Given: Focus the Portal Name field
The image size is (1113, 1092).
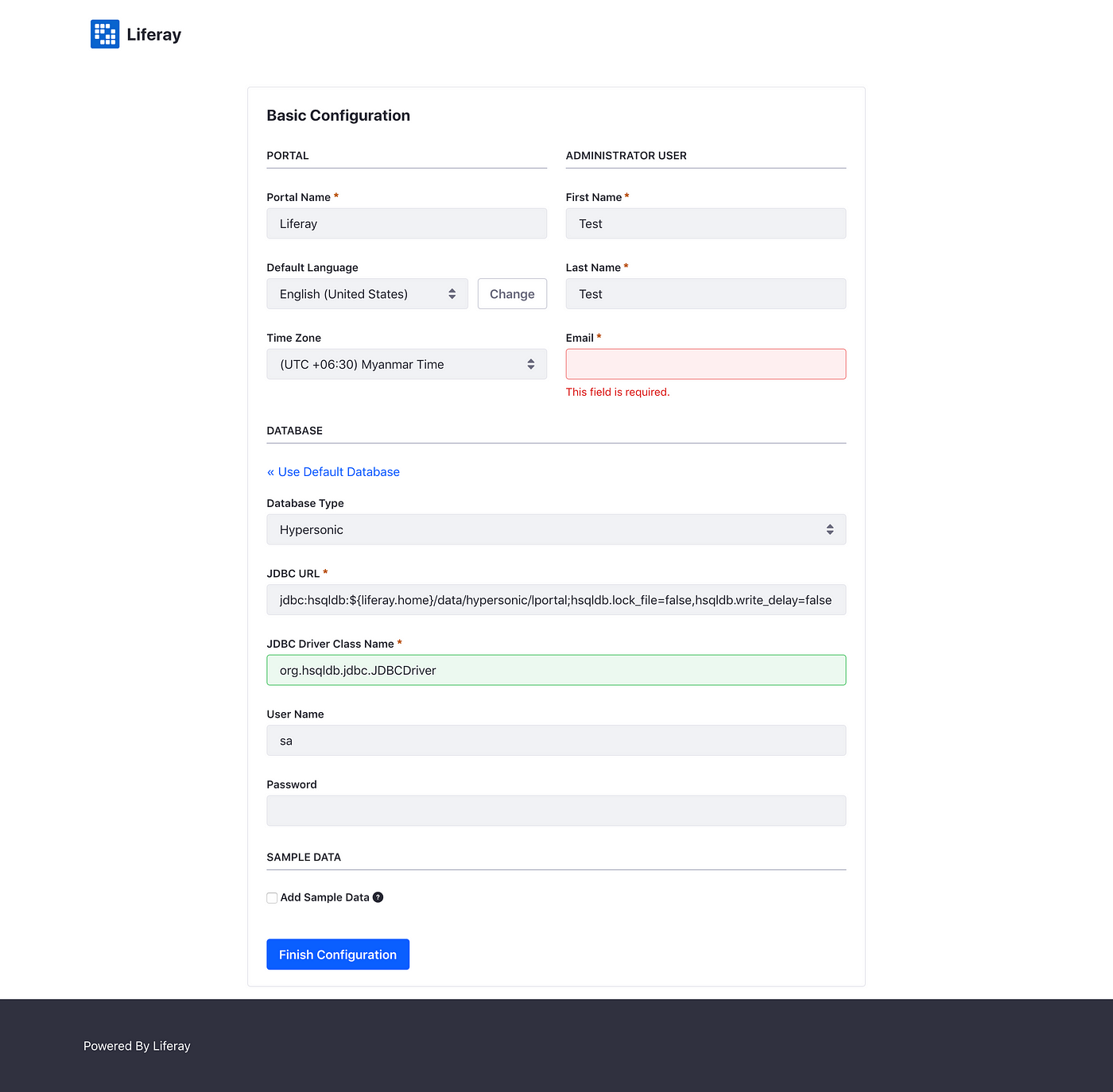Looking at the screenshot, I should 407,223.
